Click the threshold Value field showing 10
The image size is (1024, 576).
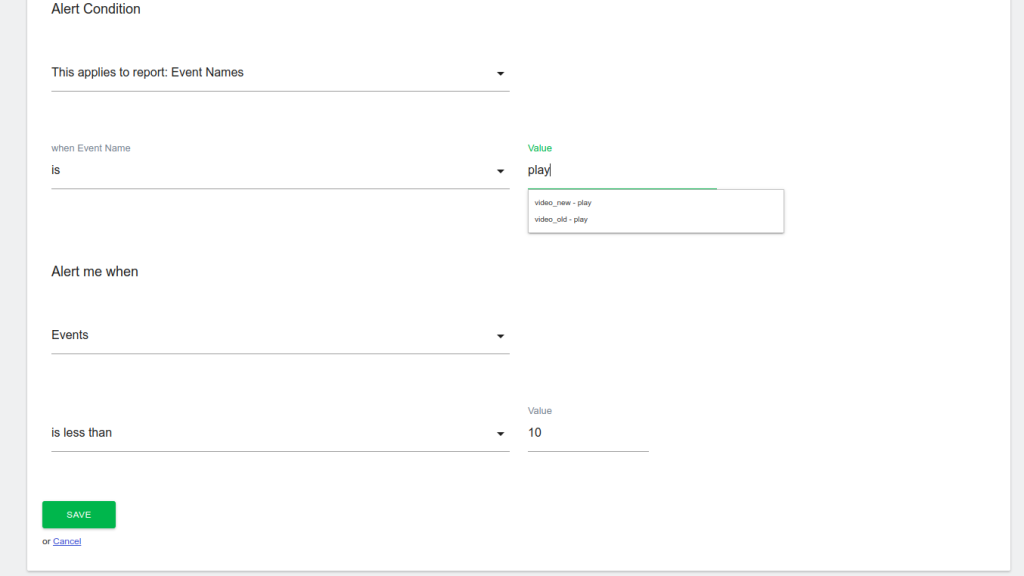tap(588, 433)
